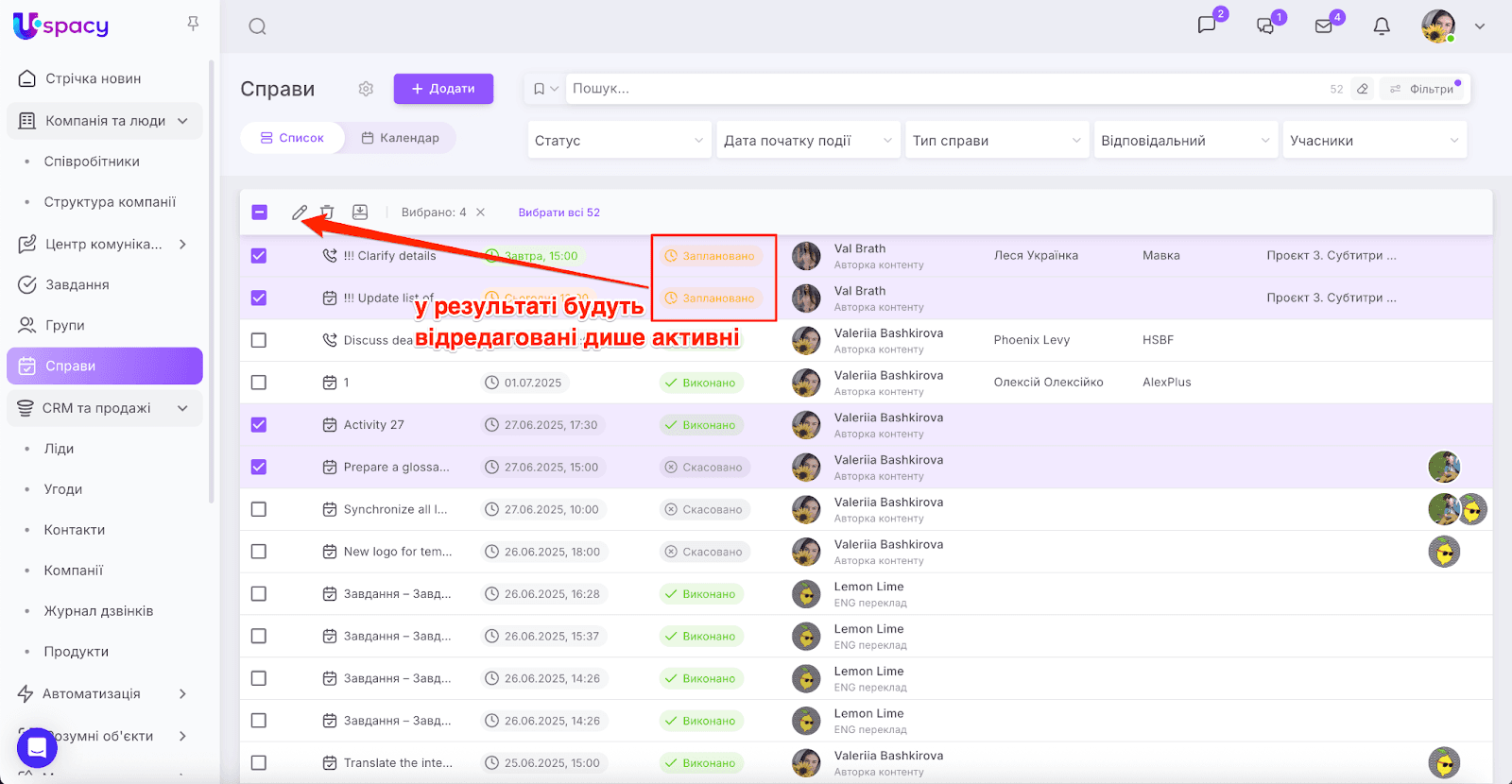Pin the sidebar with the pin icon
Image resolution: width=1512 pixels, height=784 pixels.
193,24
